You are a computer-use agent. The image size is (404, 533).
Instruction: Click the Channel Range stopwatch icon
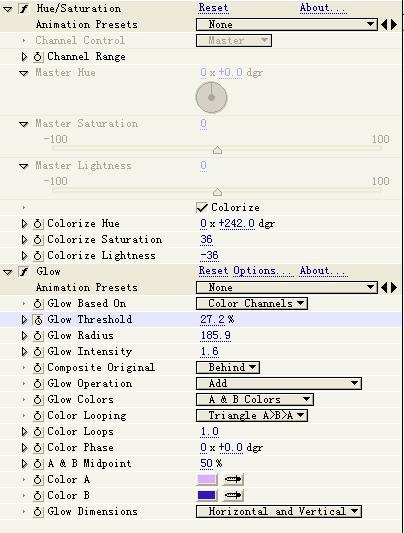(38, 56)
